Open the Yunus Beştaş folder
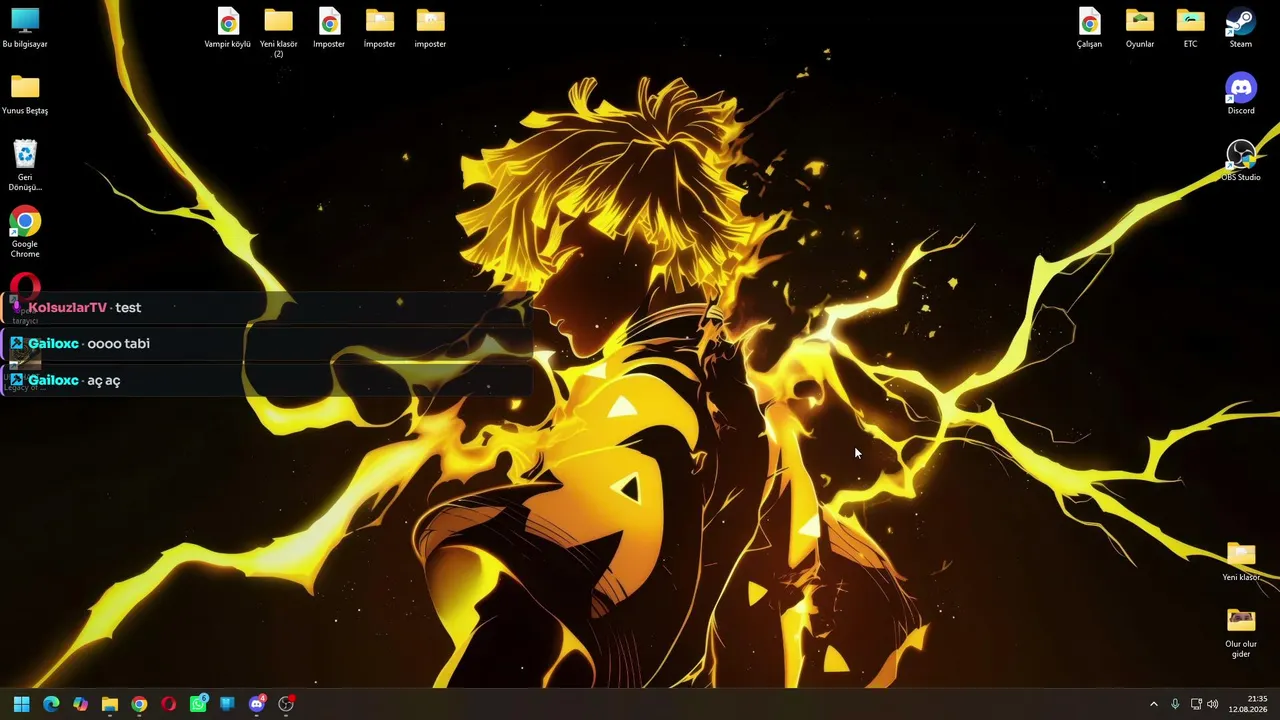 (25, 94)
